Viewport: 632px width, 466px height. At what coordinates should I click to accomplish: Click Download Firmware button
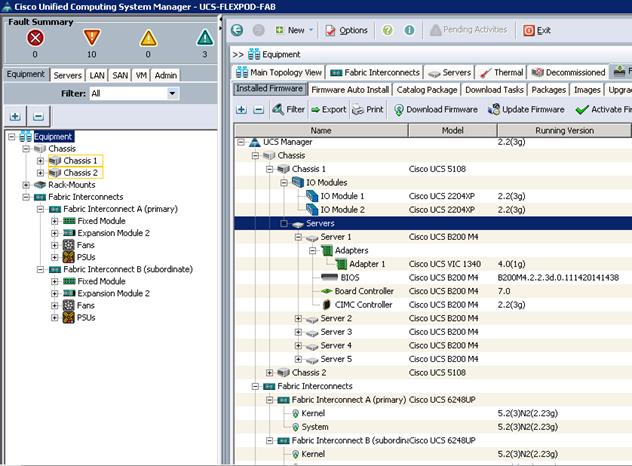coord(436,110)
